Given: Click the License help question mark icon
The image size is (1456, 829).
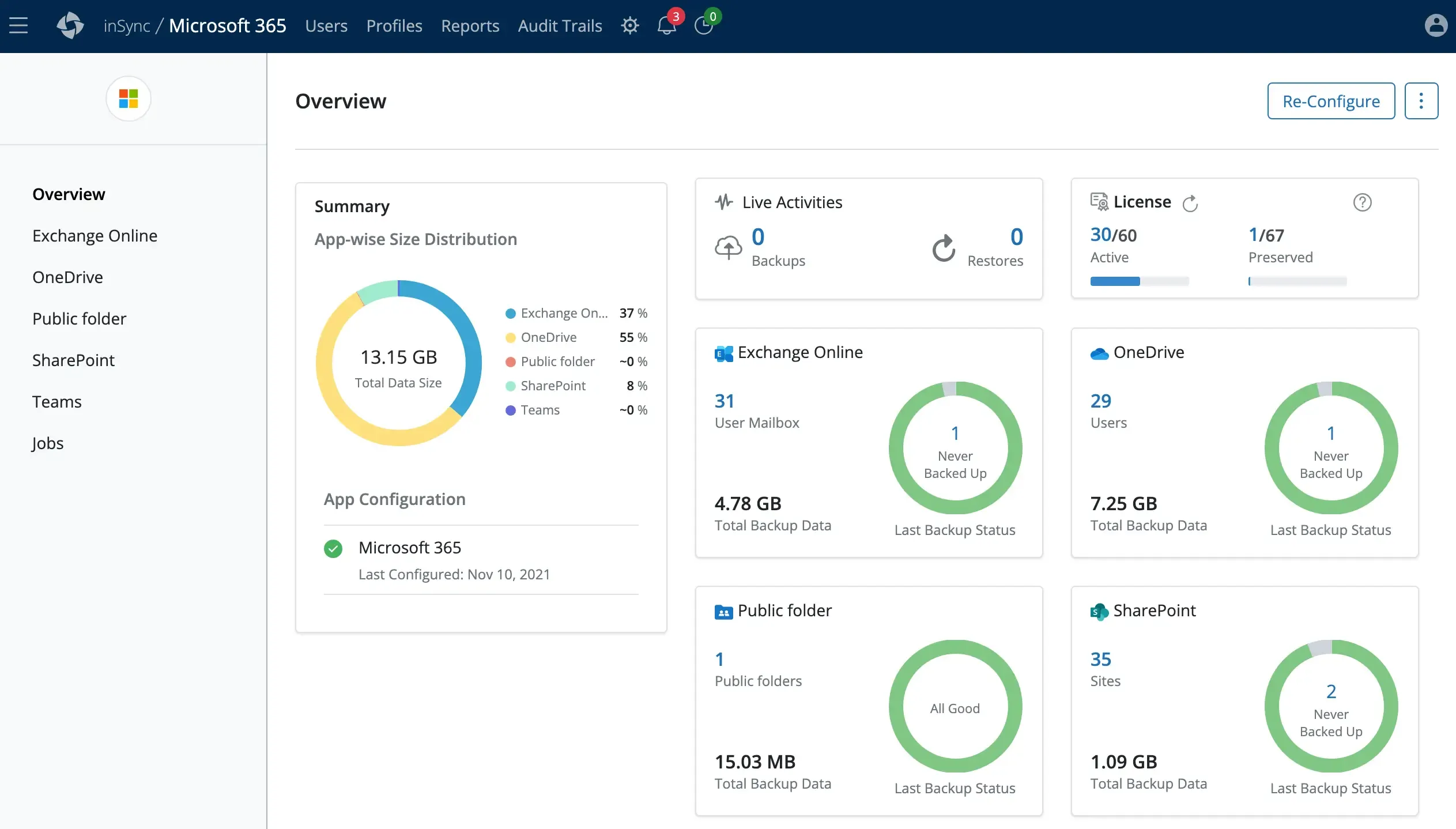Looking at the screenshot, I should 1362,202.
